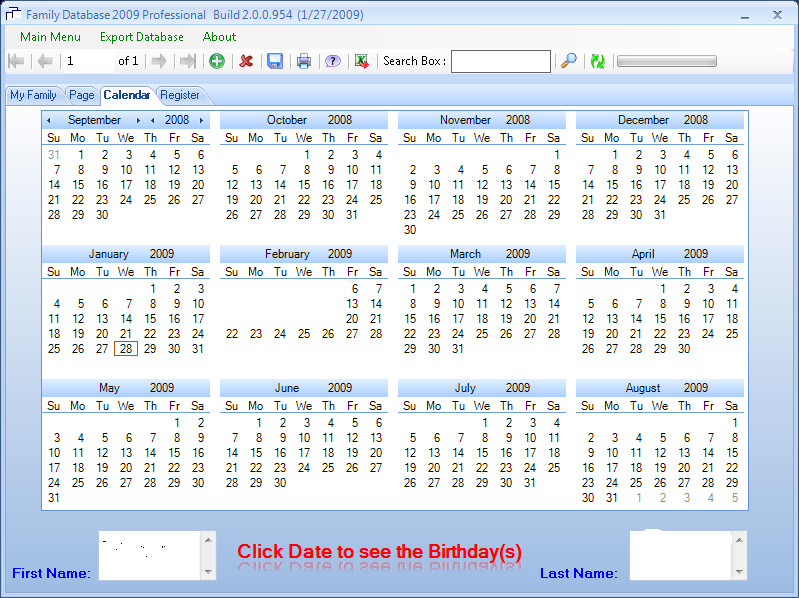Screen dimensions: 799x598
Task: Go to previous record arrow icon
Action: pyautogui.click(x=45, y=62)
